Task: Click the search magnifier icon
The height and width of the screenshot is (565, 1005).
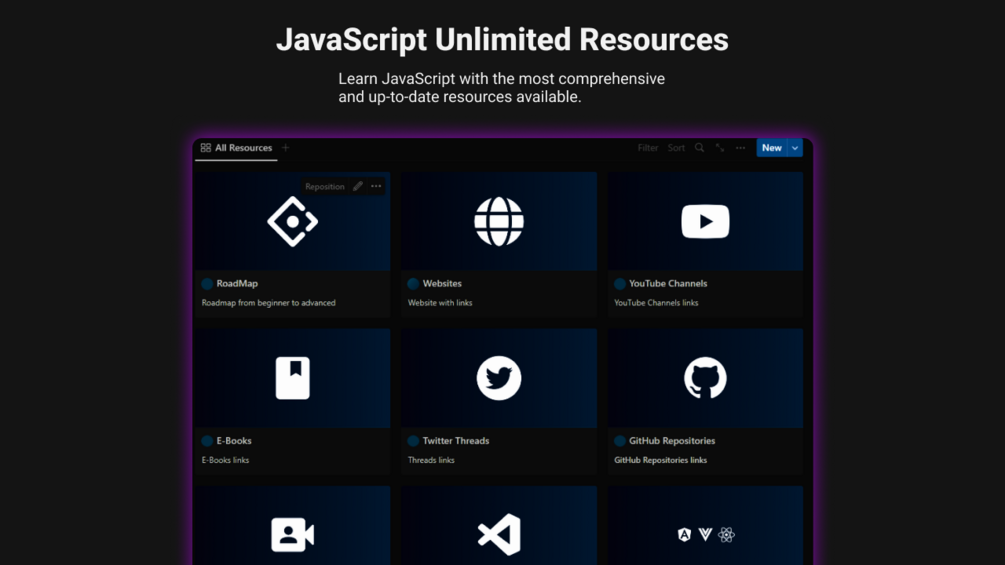Action: (x=699, y=148)
